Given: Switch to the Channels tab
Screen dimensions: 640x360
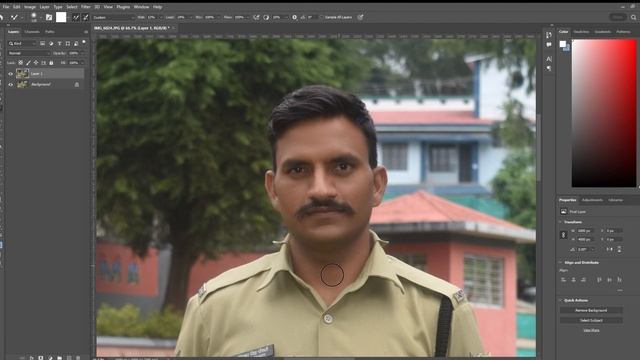Looking at the screenshot, I should click(x=32, y=31).
